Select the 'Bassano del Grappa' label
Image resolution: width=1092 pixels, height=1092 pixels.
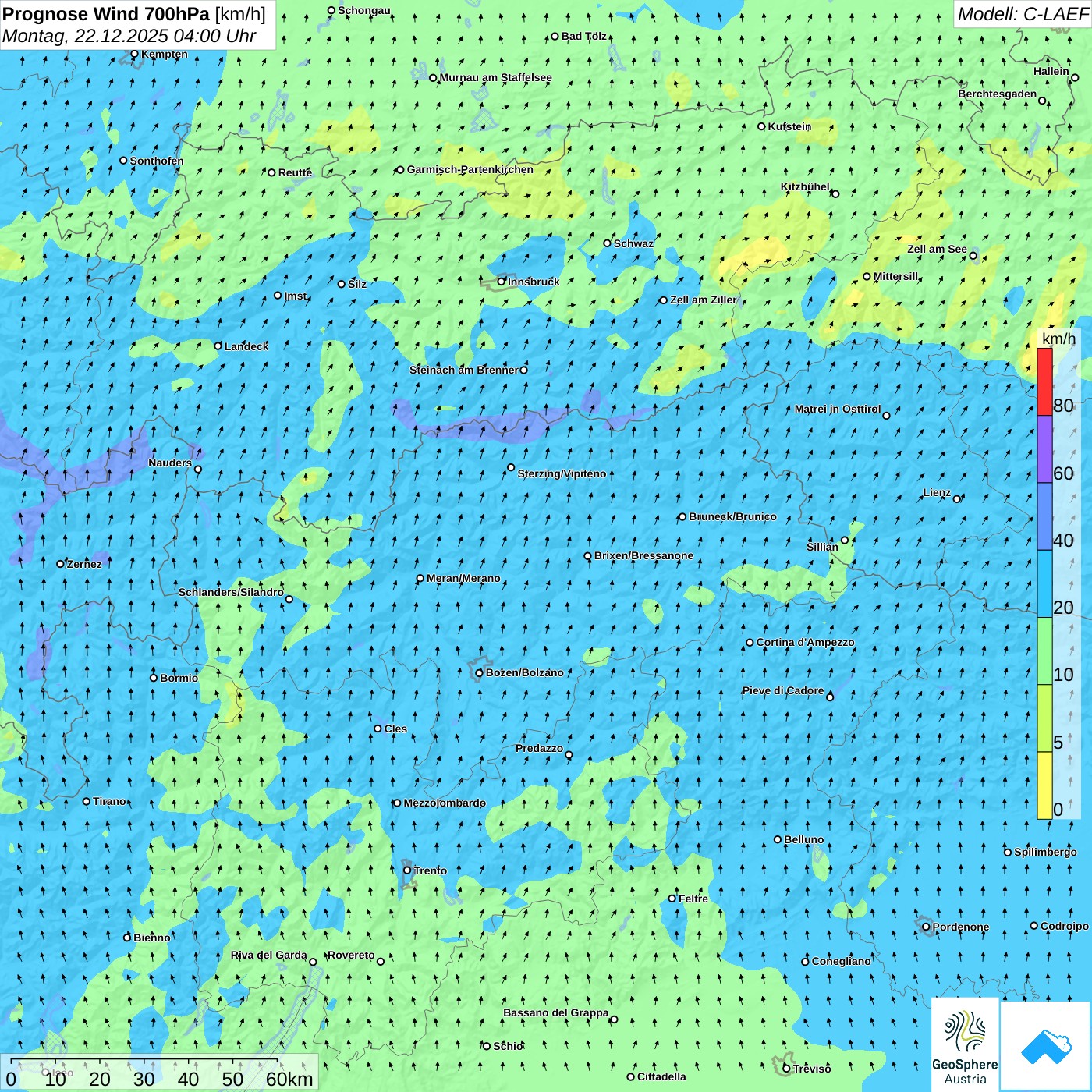556,1012
